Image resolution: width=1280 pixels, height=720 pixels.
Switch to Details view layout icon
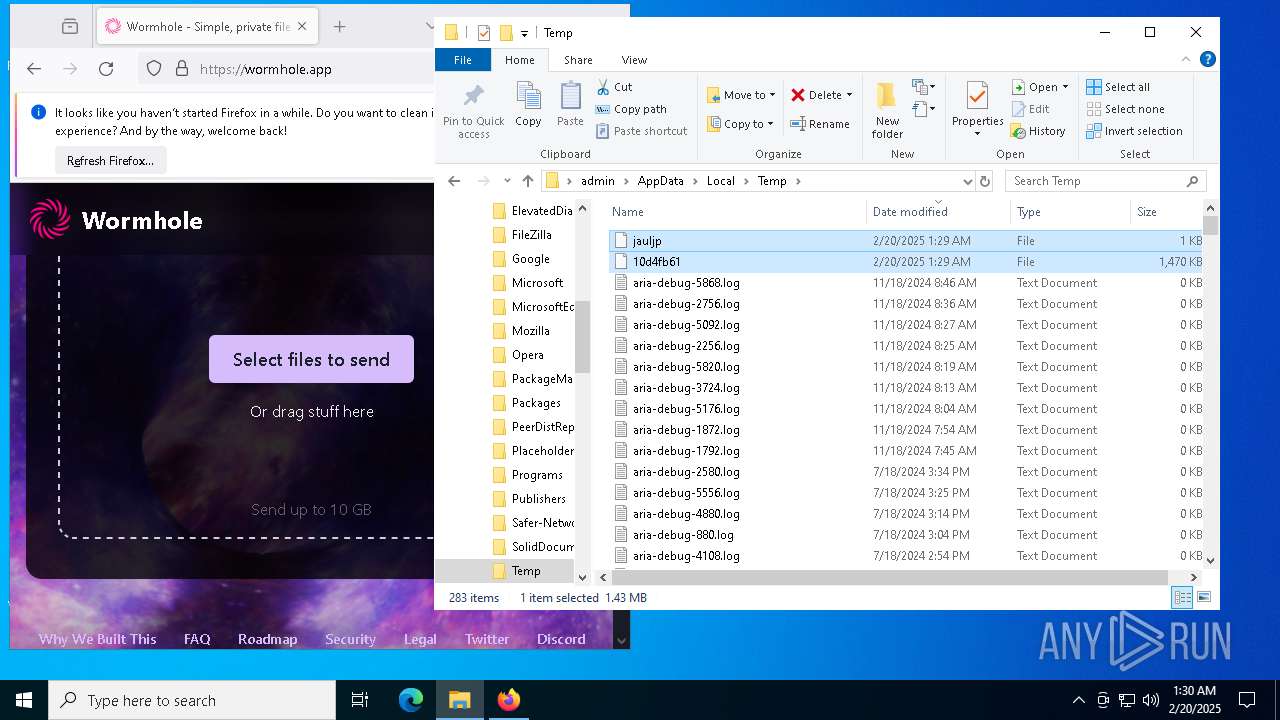point(1183,598)
